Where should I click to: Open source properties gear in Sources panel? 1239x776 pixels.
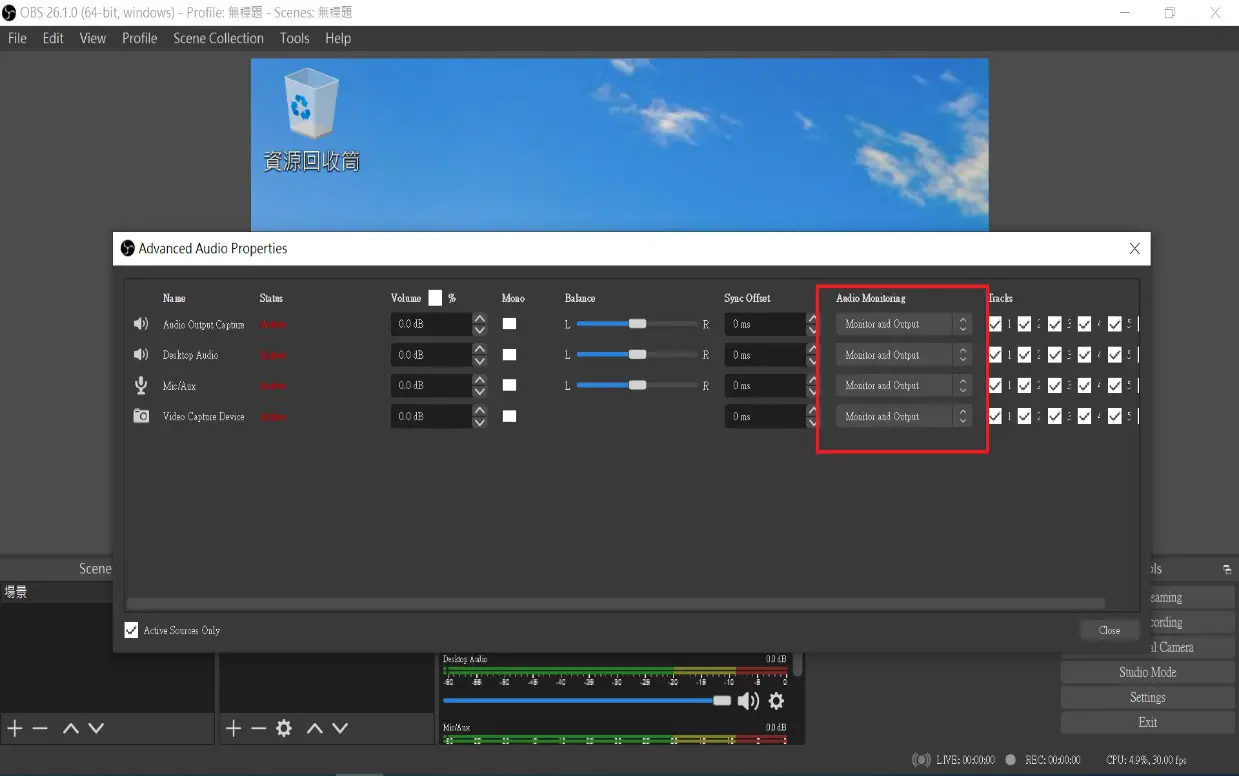pyautogui.click(x=284, y=728)
